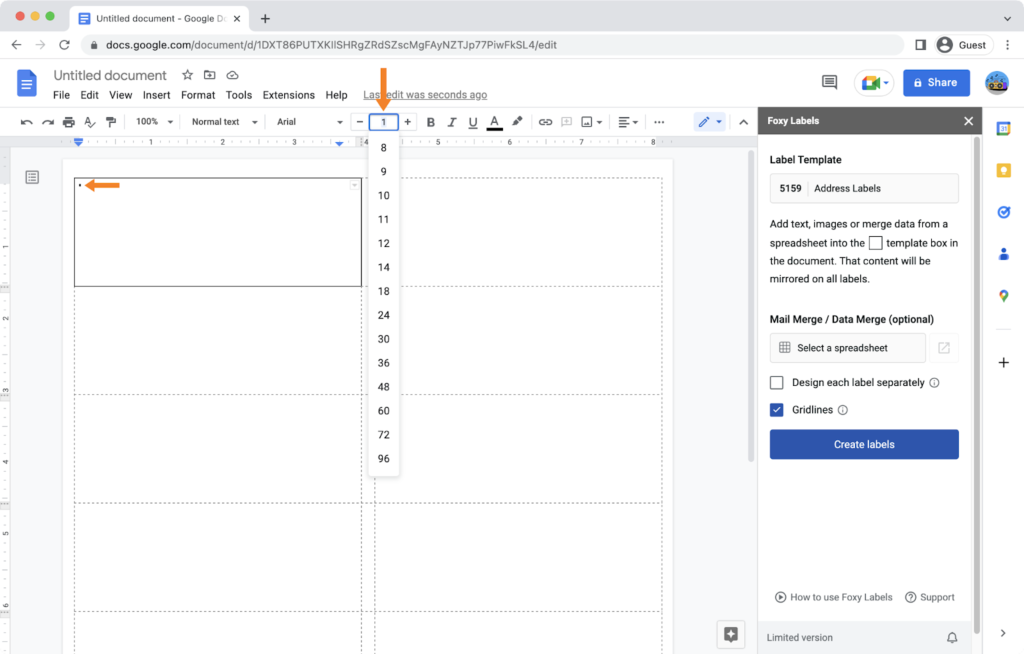Insert a link
Image resolution: width=1024 pixels, height=654 pixels.
coord(545,121)
